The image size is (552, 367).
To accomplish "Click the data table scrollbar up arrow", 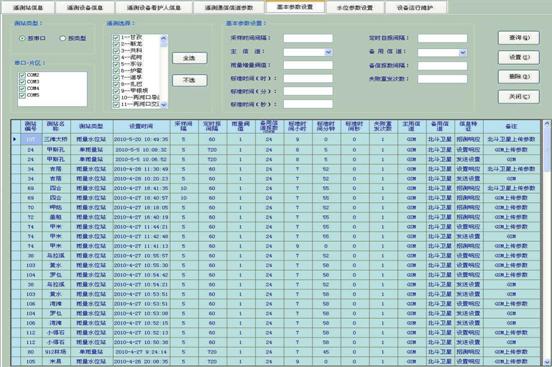I will 547,124.
